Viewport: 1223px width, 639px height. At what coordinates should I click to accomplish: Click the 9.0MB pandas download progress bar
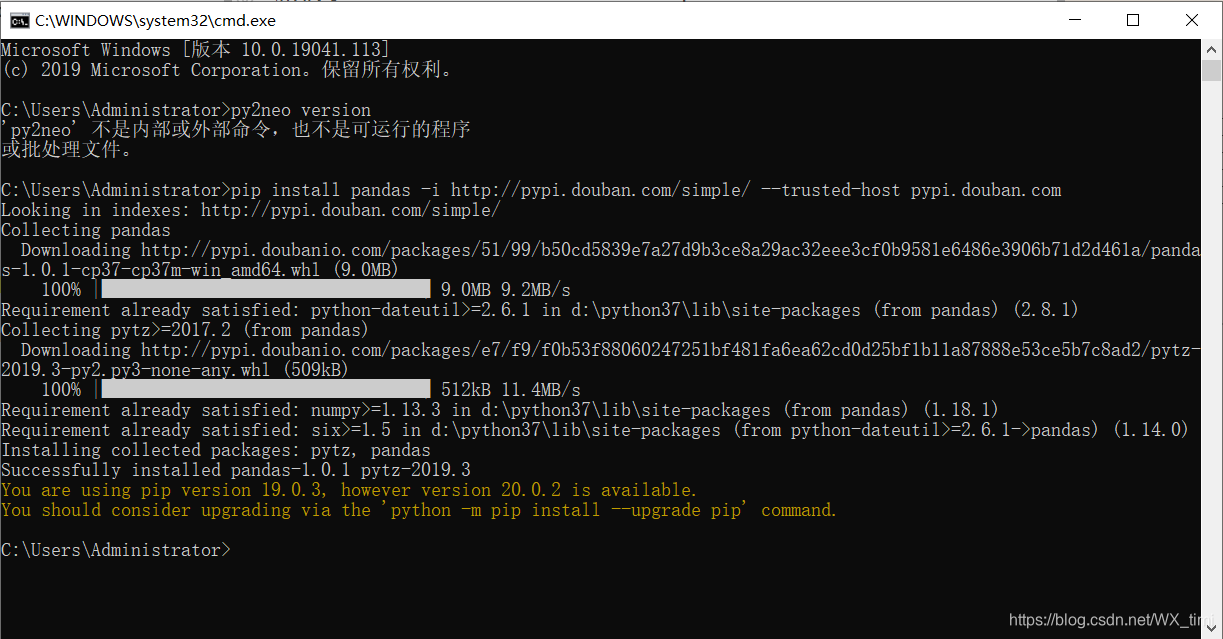coord(265,289)
